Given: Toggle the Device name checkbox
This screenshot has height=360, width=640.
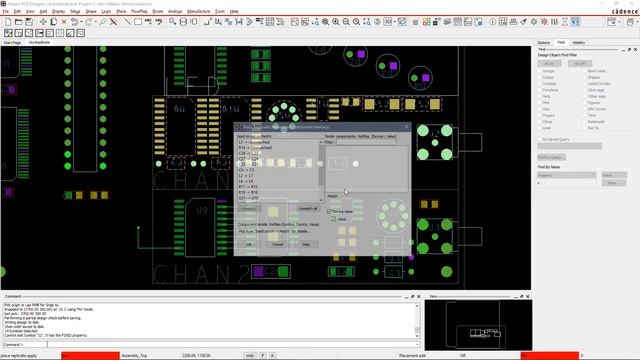Looking at the screenshot, I should 329,211.
